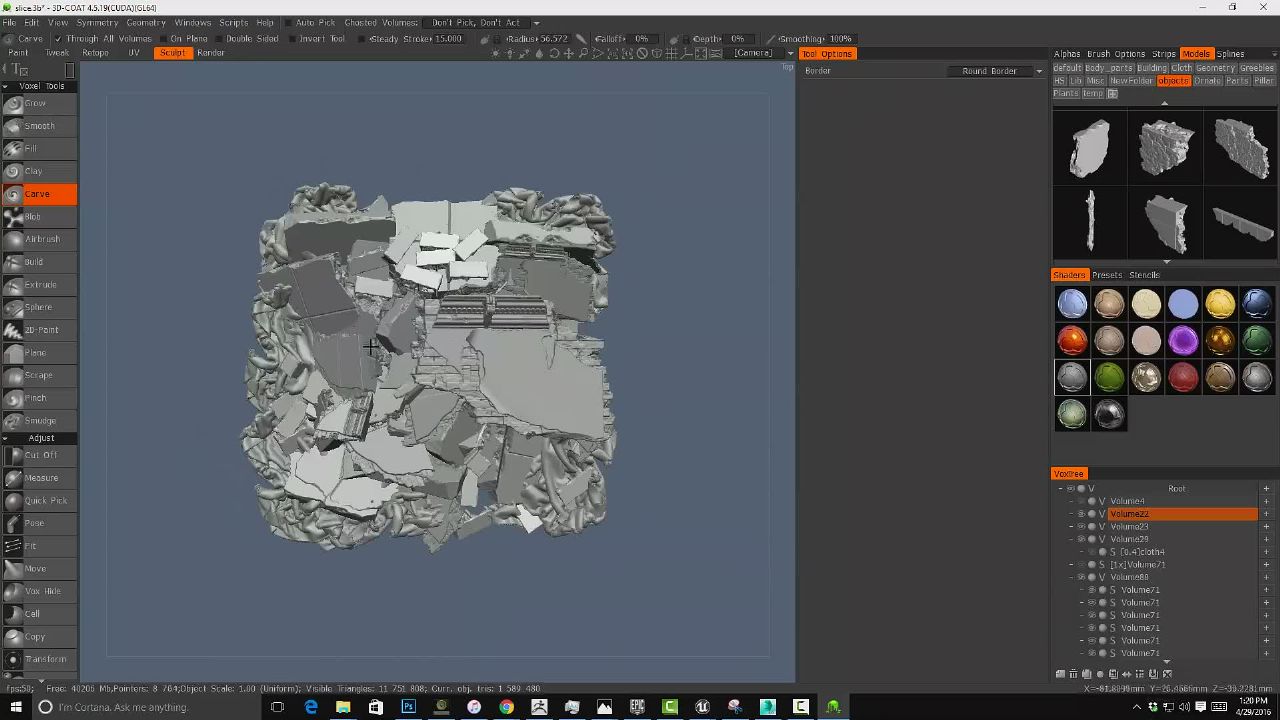Viewport: 1280px width, 720px height.
Task: Collapse the Root node in VoxTree
Action: 1061,489
